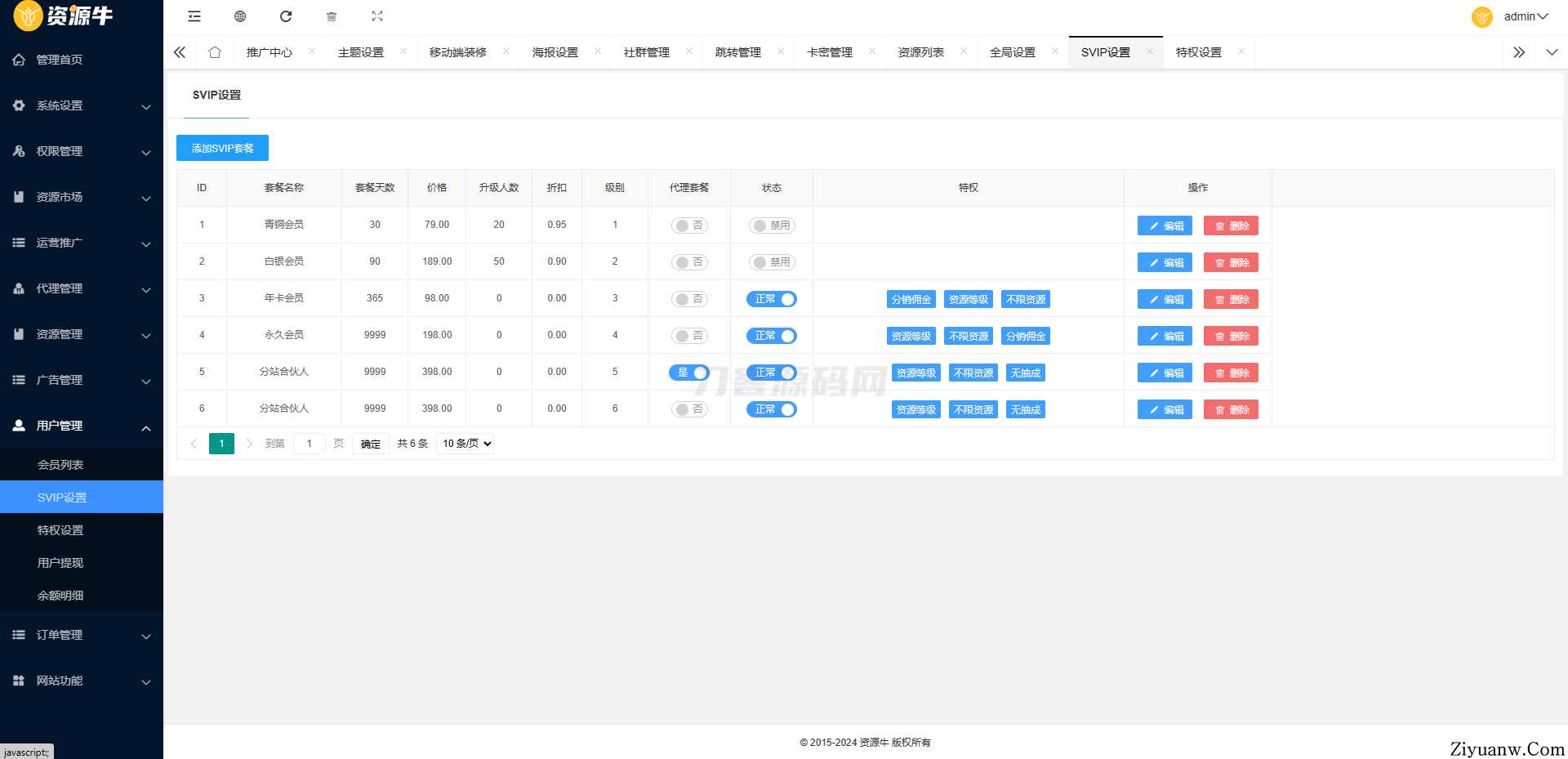Enable status toggle for 青铜会员 row

771,225
